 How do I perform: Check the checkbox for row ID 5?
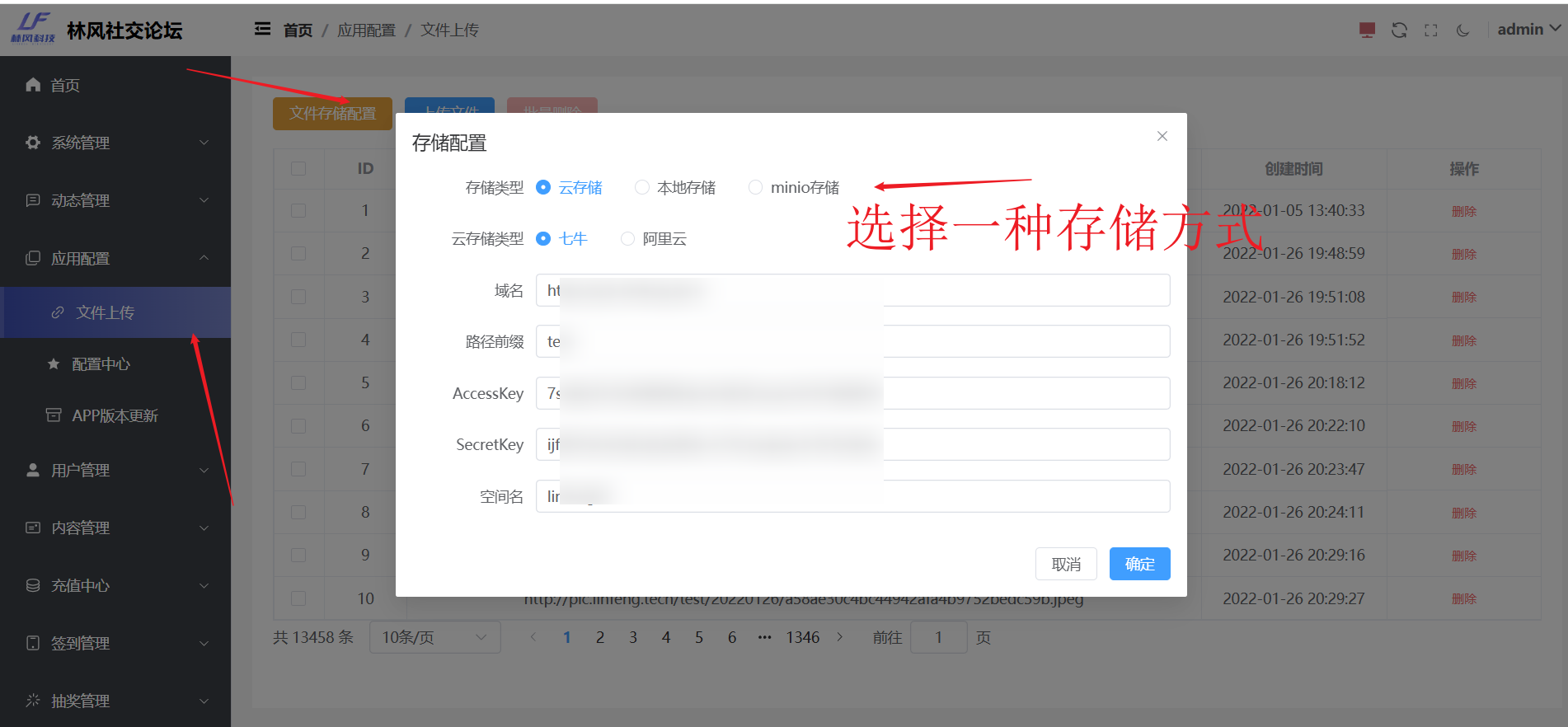(x=298, y=382)
